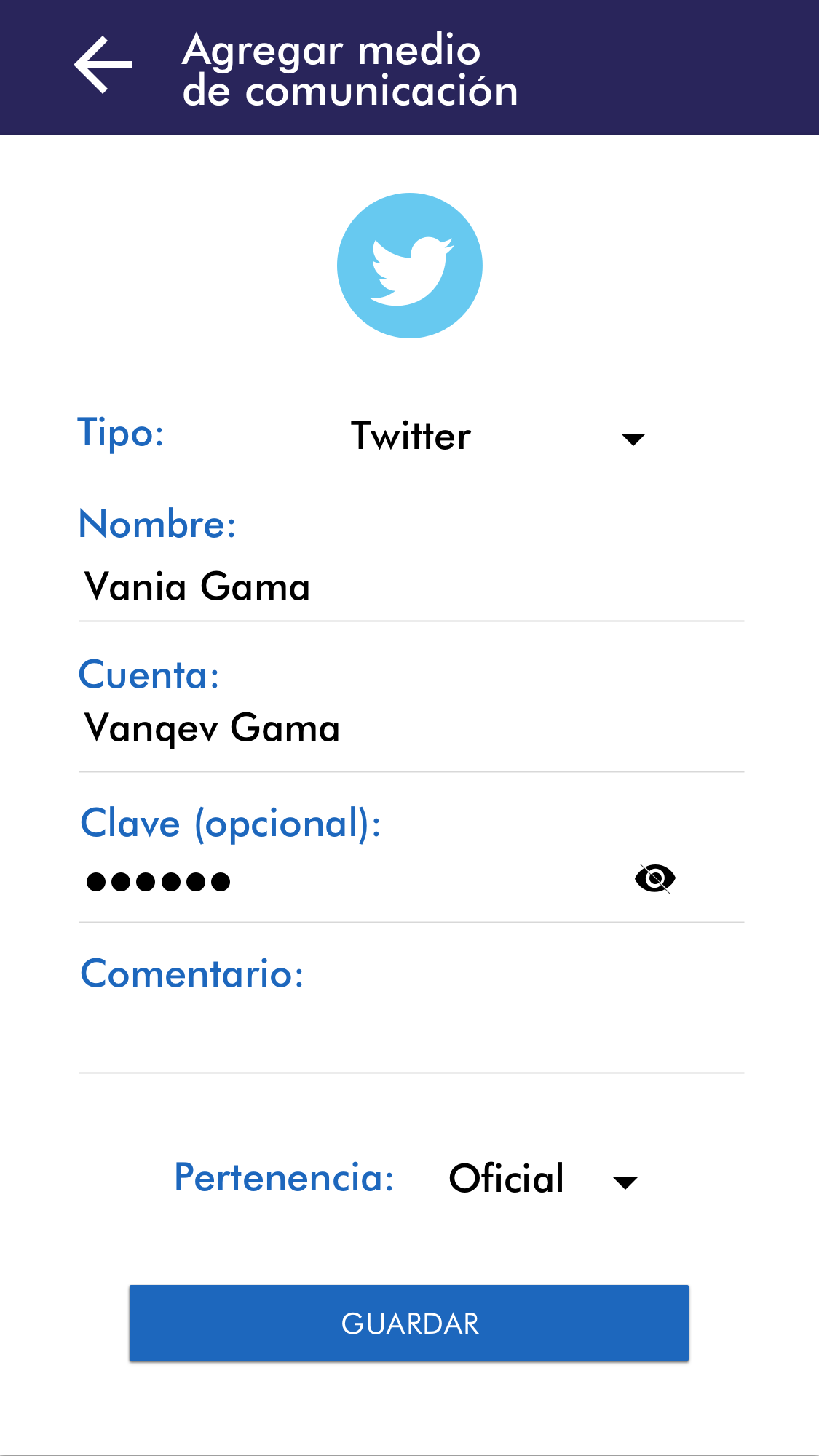Image resolution: width=819 pixels, height=1456 pixels.
Task: Tap the Tipo label
Action: [x=121, y=434]
